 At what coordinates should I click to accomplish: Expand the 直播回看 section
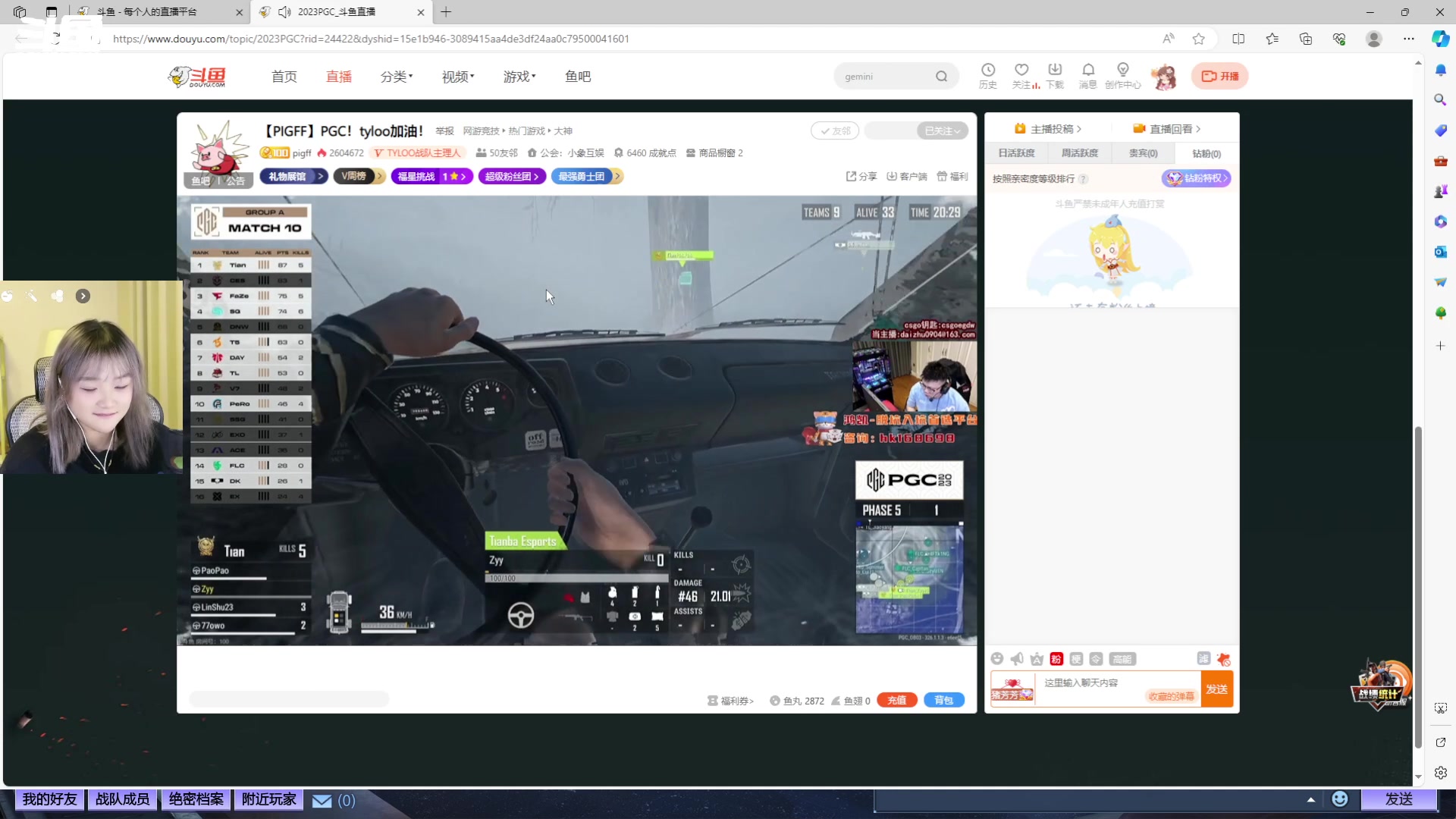point(1167,129)
